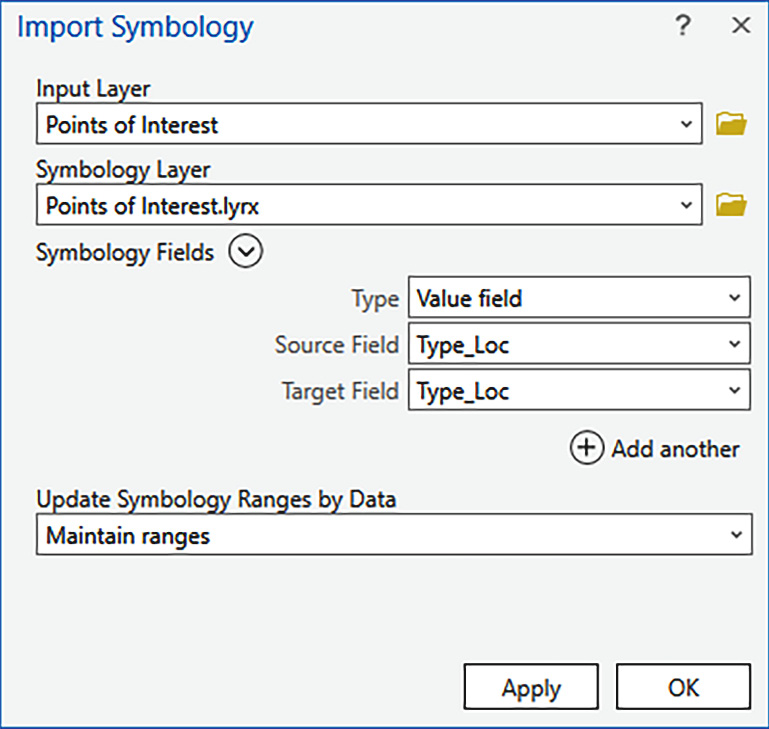Select the Points of Interest input layer text
The height and width of the screenshot is (729, 769).
click(131, 125)
